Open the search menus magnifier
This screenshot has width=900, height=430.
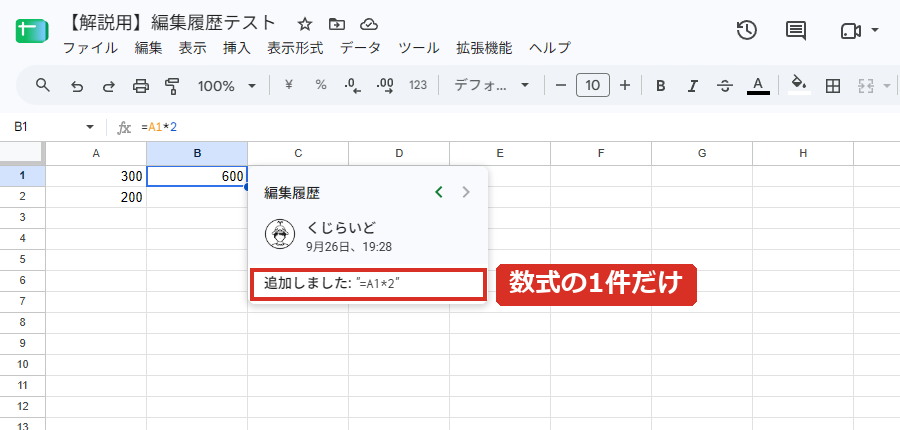coord(42,86)
